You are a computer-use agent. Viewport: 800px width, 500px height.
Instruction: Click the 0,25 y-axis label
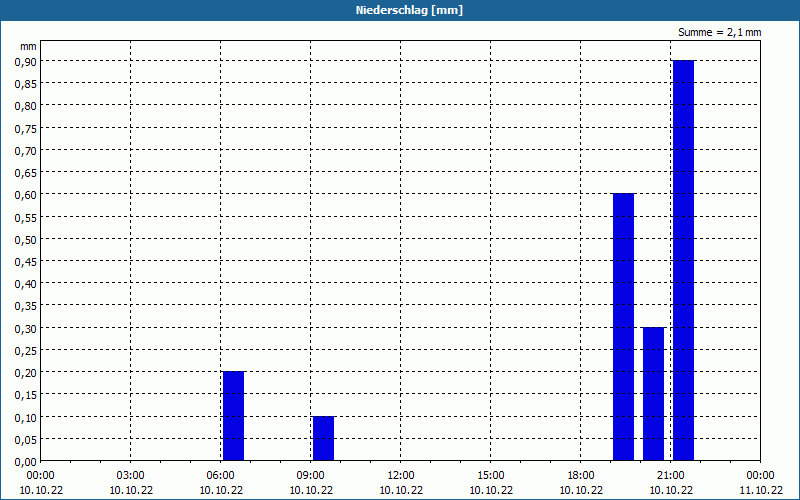25,351
